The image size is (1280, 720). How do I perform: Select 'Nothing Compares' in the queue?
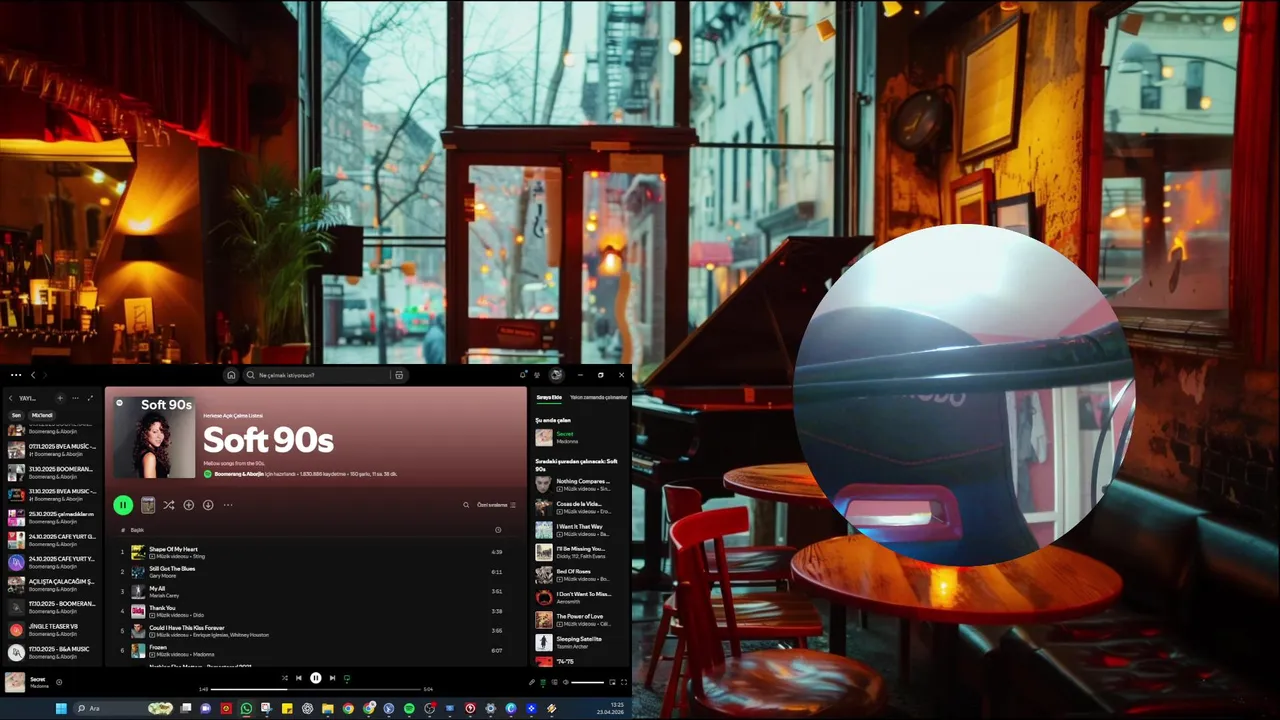pos(580,485)
